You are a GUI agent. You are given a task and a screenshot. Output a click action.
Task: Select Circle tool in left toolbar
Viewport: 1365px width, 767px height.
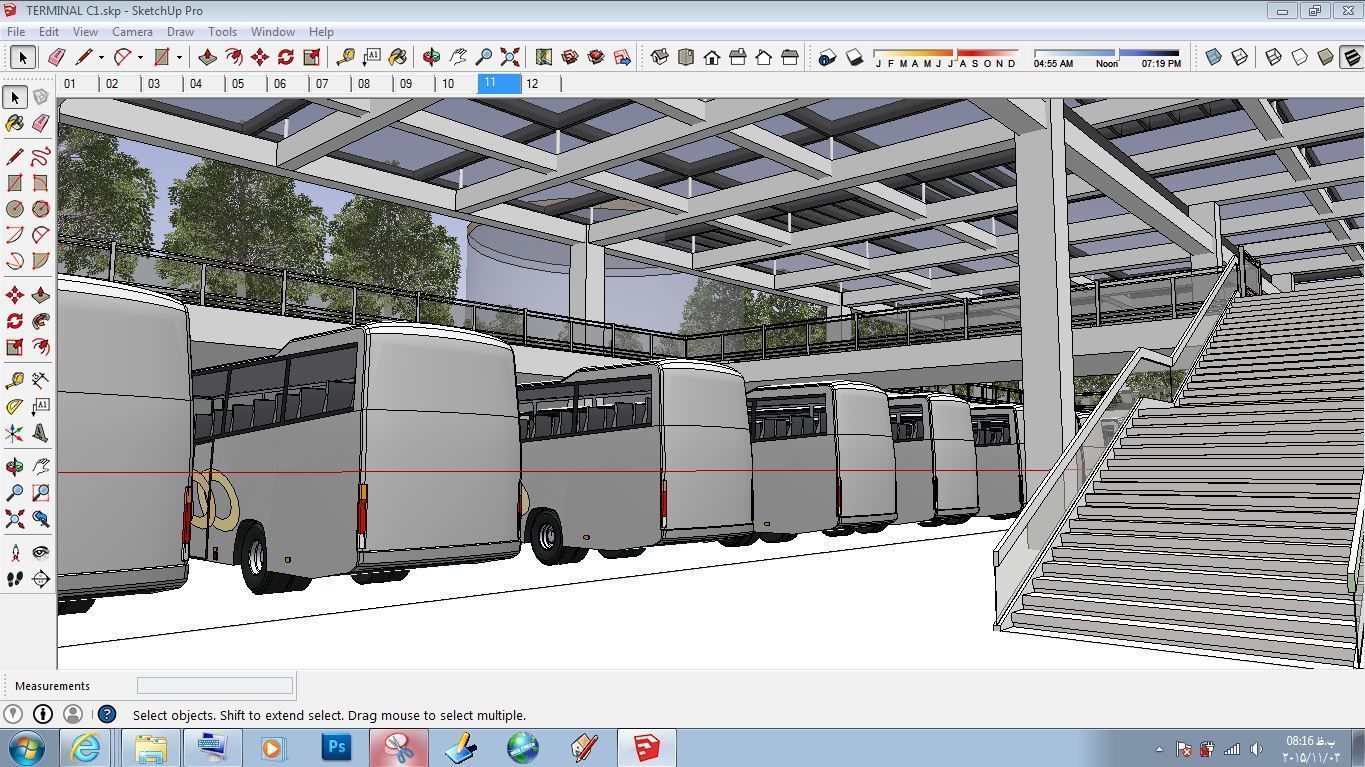click(15, 209)
